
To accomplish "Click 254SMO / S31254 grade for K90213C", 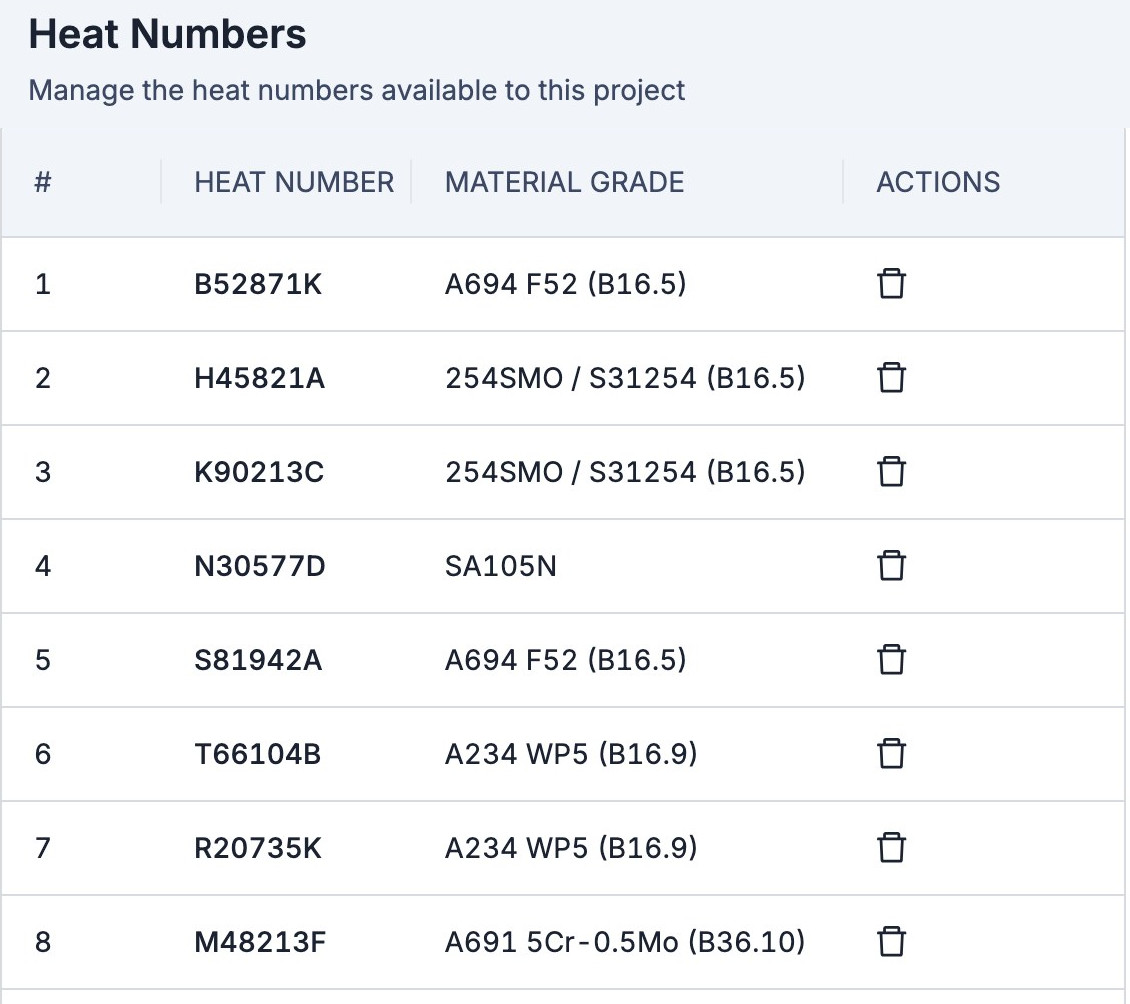I will coord(625,472).
